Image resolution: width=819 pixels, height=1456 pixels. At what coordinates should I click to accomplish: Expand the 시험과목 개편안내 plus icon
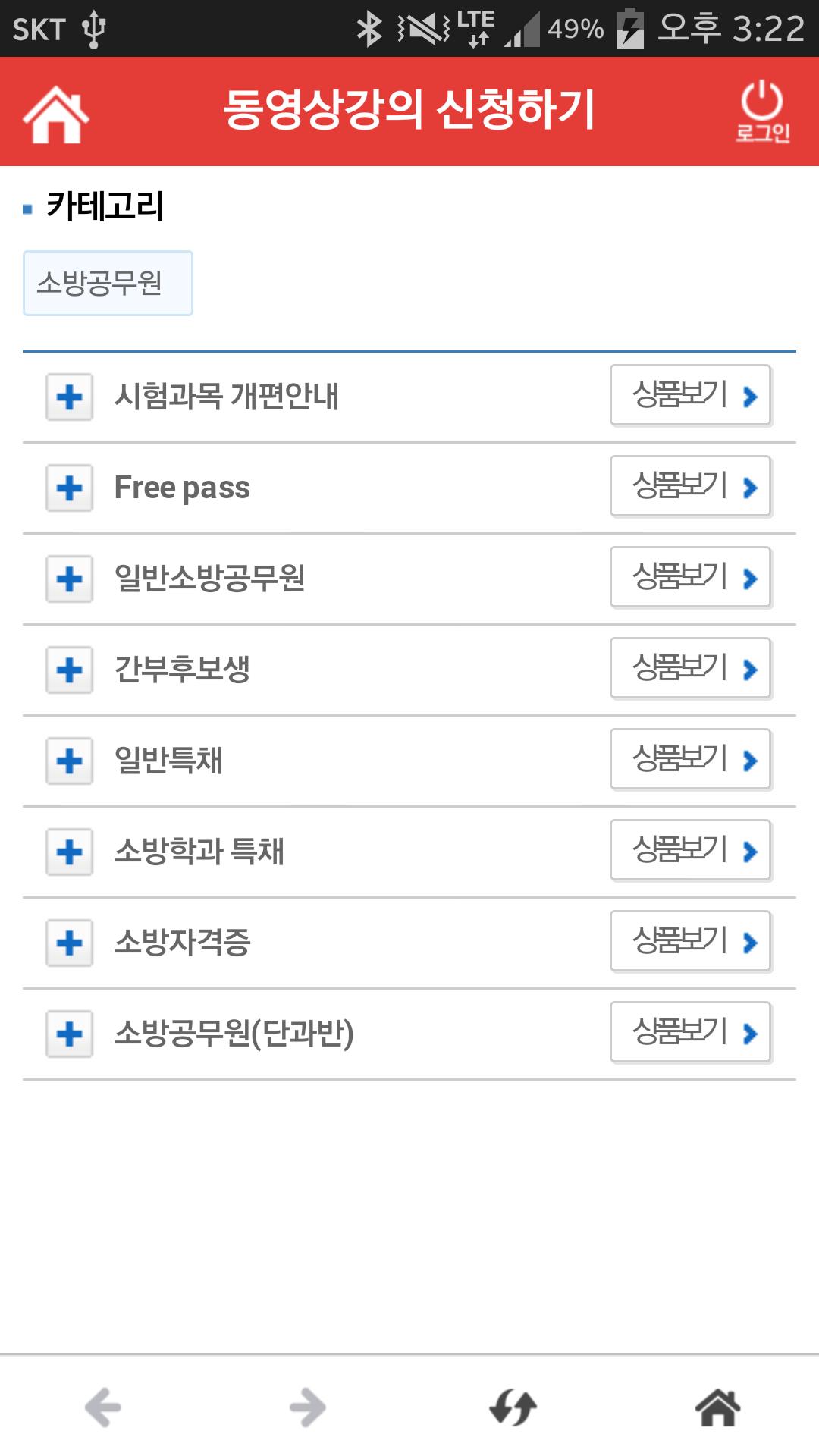pos(70,397)
